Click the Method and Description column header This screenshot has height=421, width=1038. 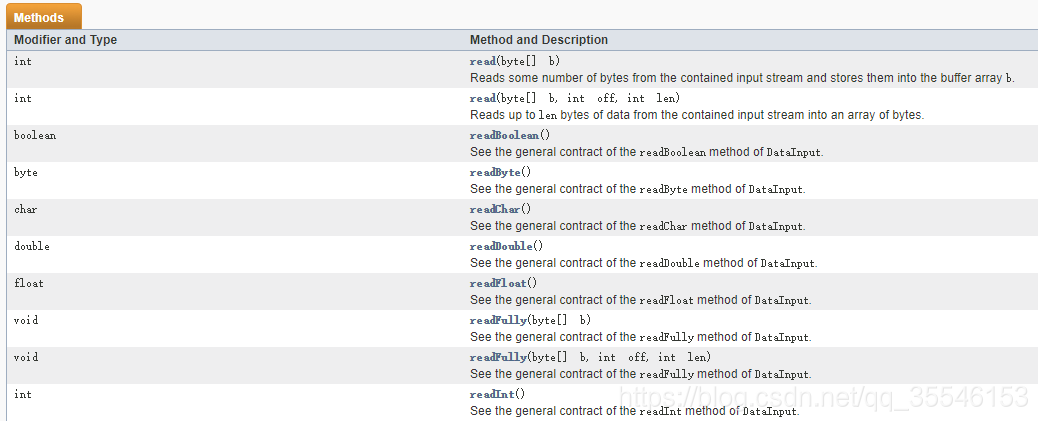point(538,40)
